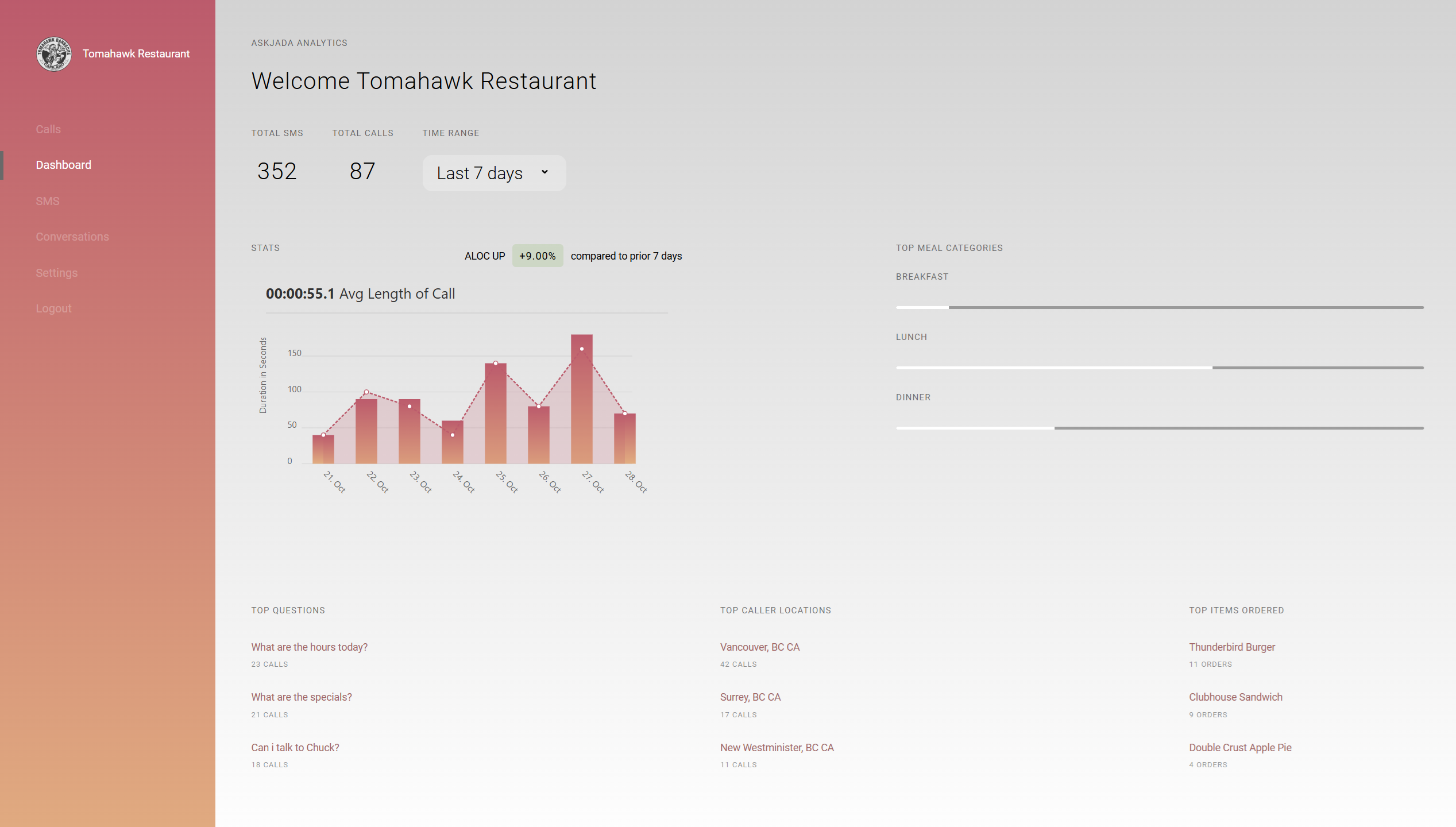The height and width of the screenshot is (827, 1456).
Task: Click the Dinner category progress bar
Action: click(1160, 428)
